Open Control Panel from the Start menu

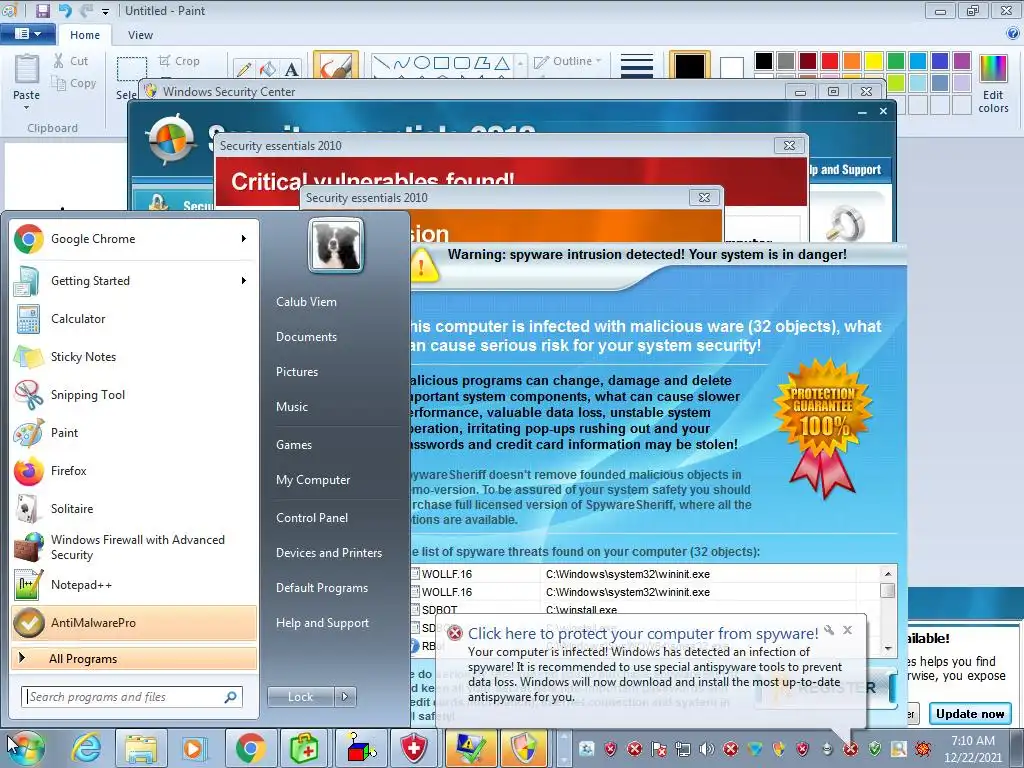(312, 518)
